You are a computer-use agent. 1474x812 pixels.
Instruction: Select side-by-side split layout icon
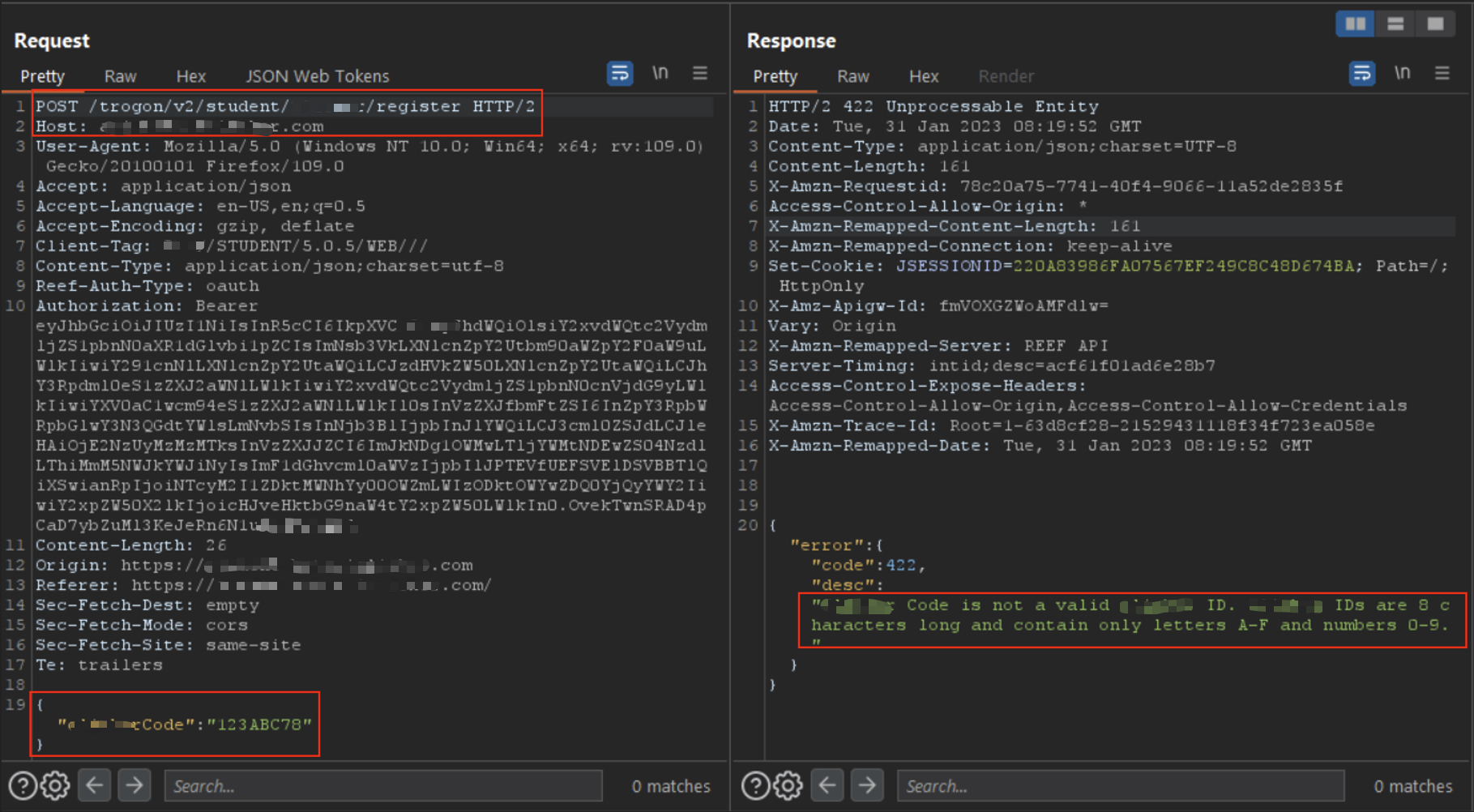(1355, 24)
